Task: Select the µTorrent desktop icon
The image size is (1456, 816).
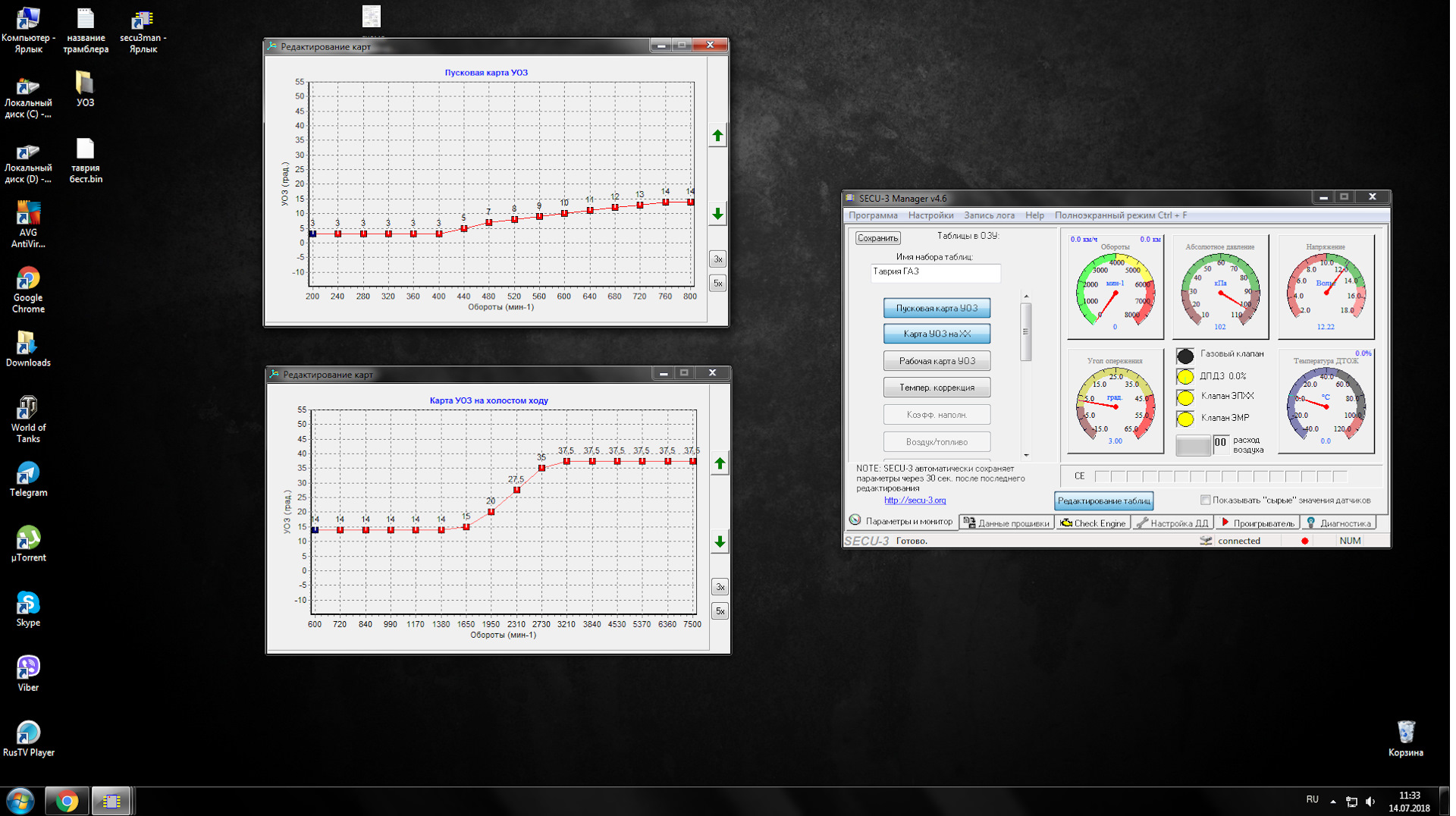Action: click(28, 544)
